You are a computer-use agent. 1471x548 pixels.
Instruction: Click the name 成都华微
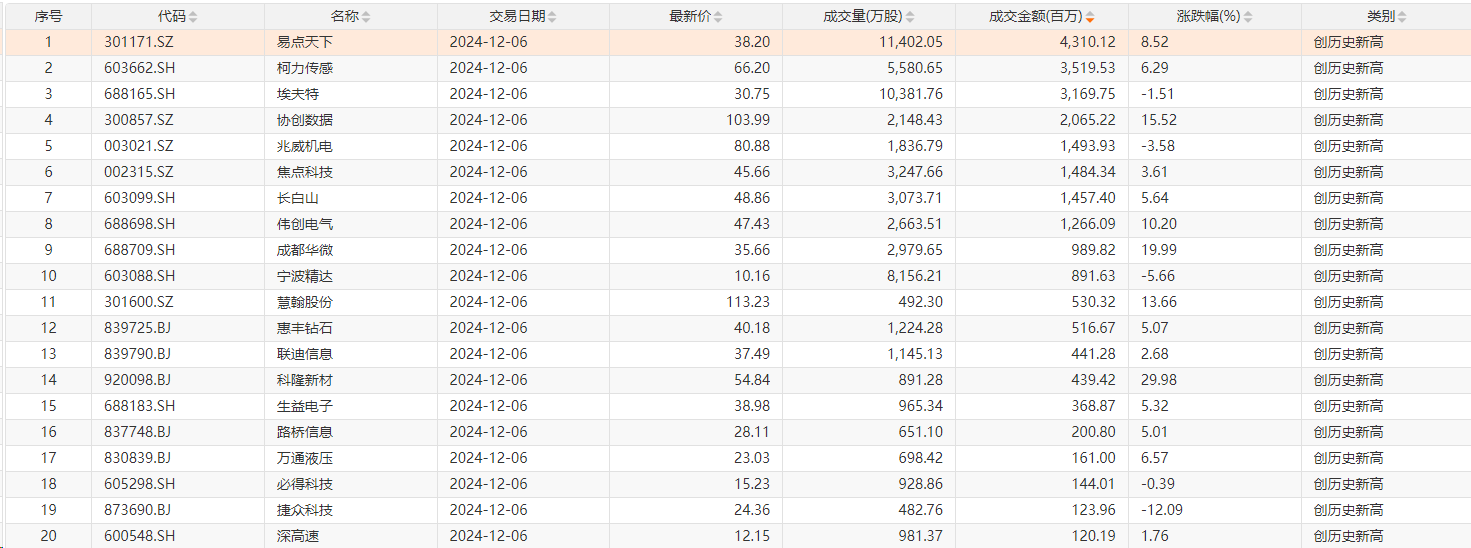click(305, 250)
